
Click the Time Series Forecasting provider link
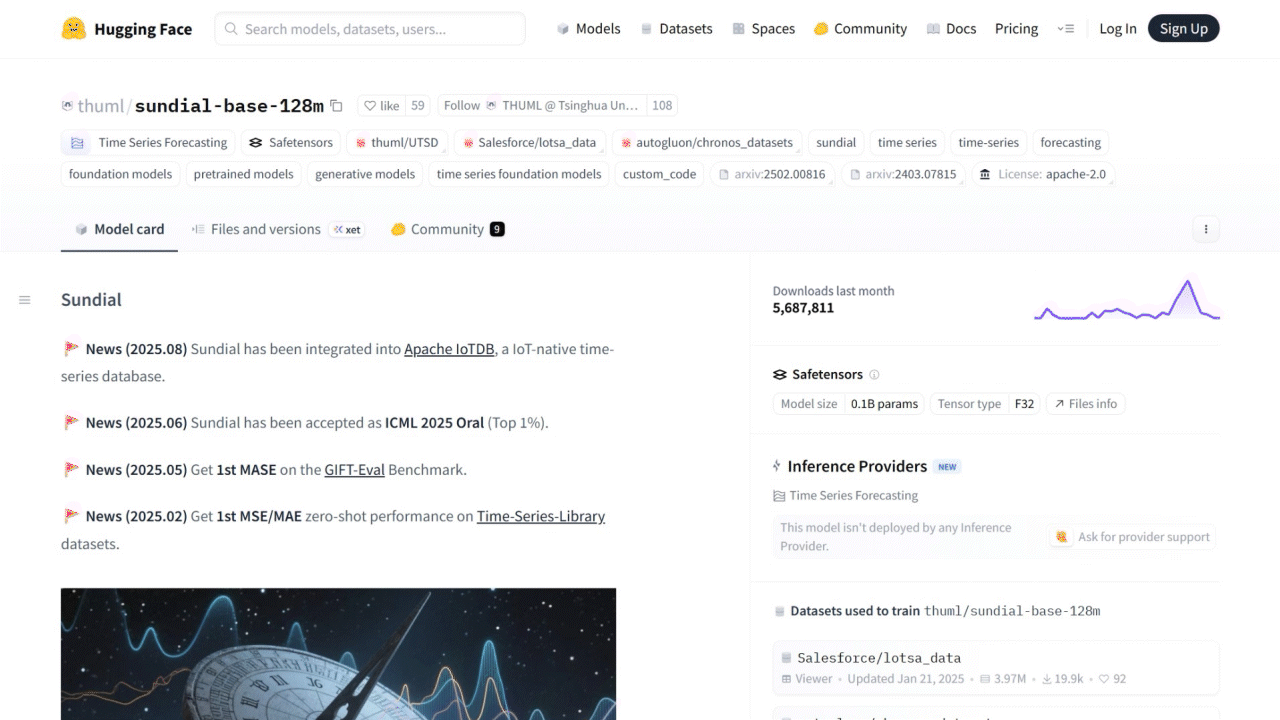(846, 496)
